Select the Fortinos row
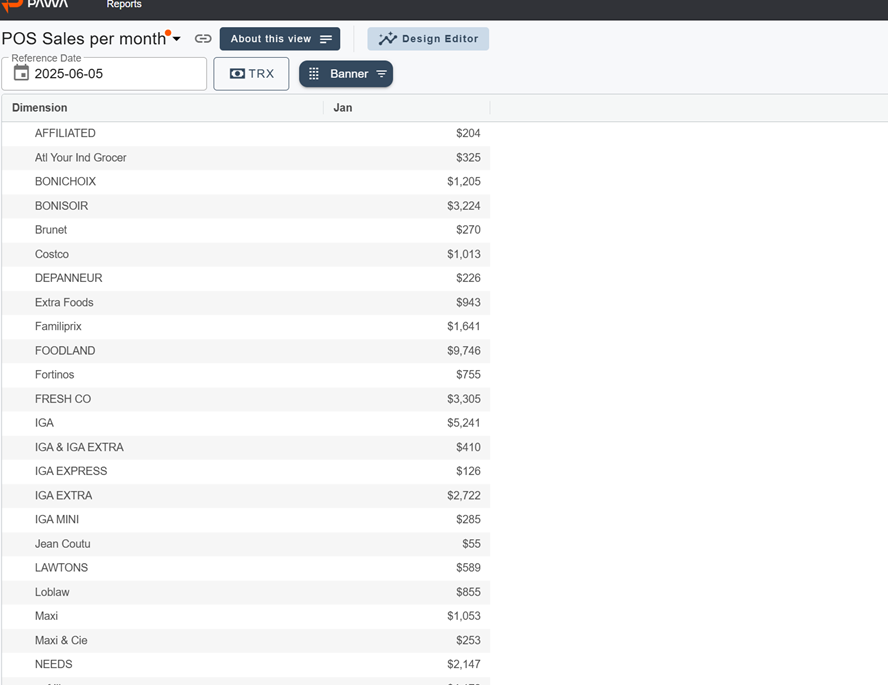This screenshot has width=888, height=685. click(246, 374)
